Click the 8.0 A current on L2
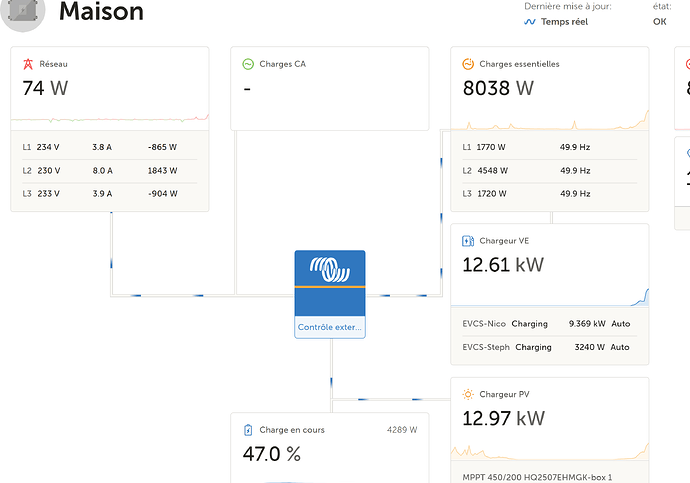This screenshot has width=690, height=483. [x=103, y=170]
